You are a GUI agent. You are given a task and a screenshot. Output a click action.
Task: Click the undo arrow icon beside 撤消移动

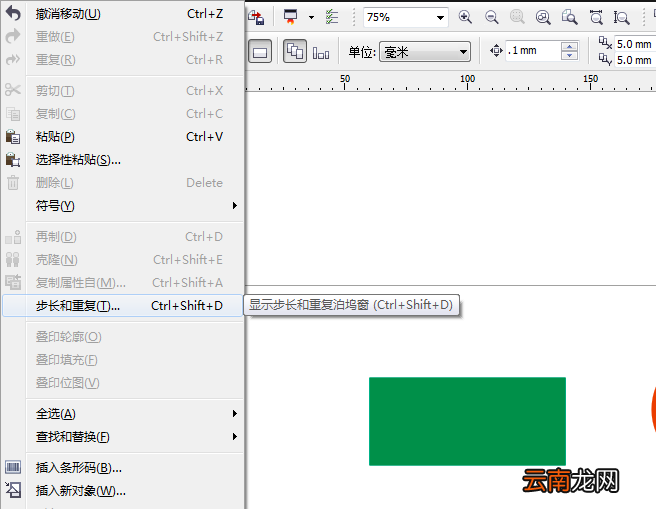[x=13, y=13]
